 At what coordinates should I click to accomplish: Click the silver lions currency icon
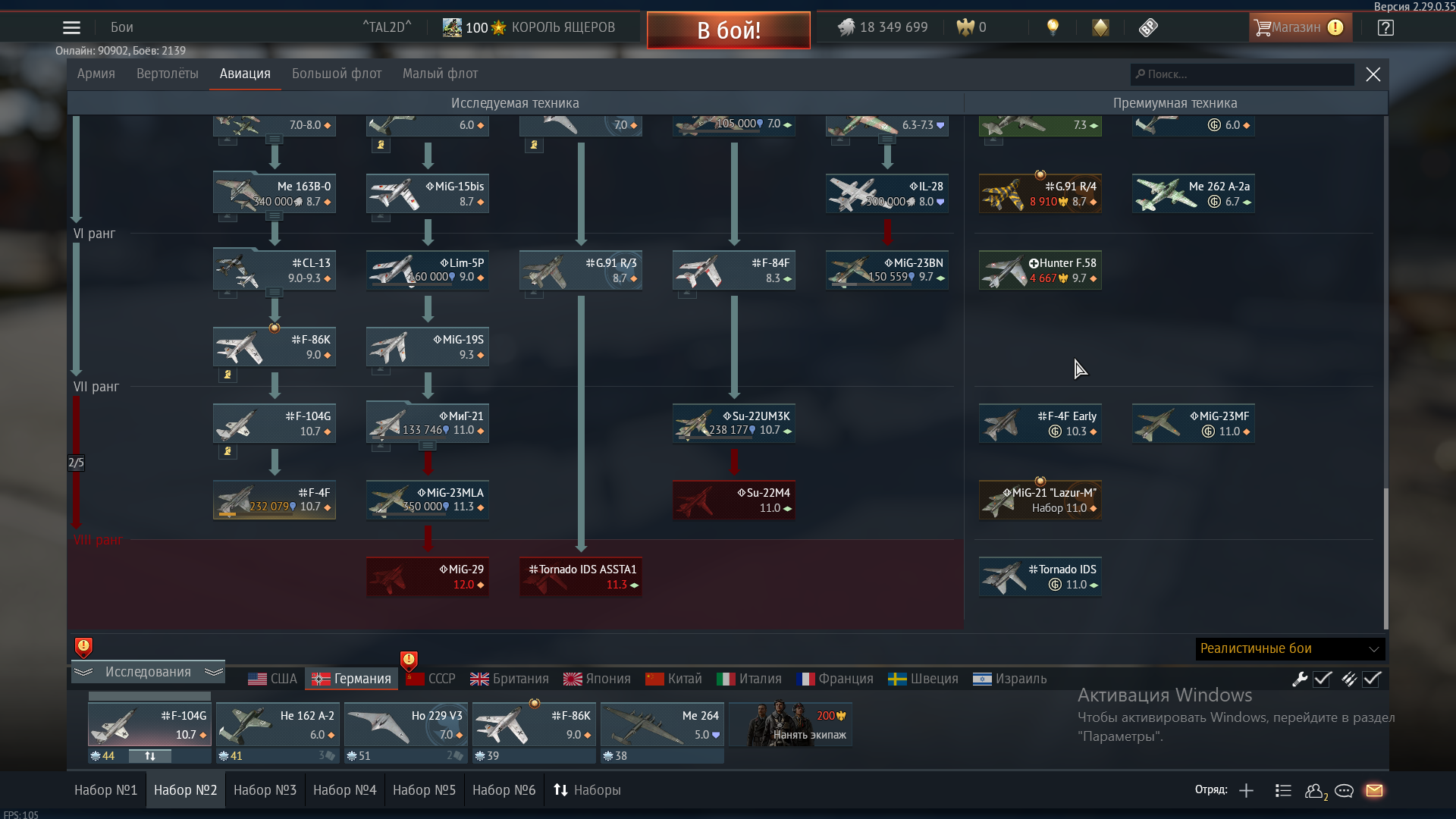846,27
